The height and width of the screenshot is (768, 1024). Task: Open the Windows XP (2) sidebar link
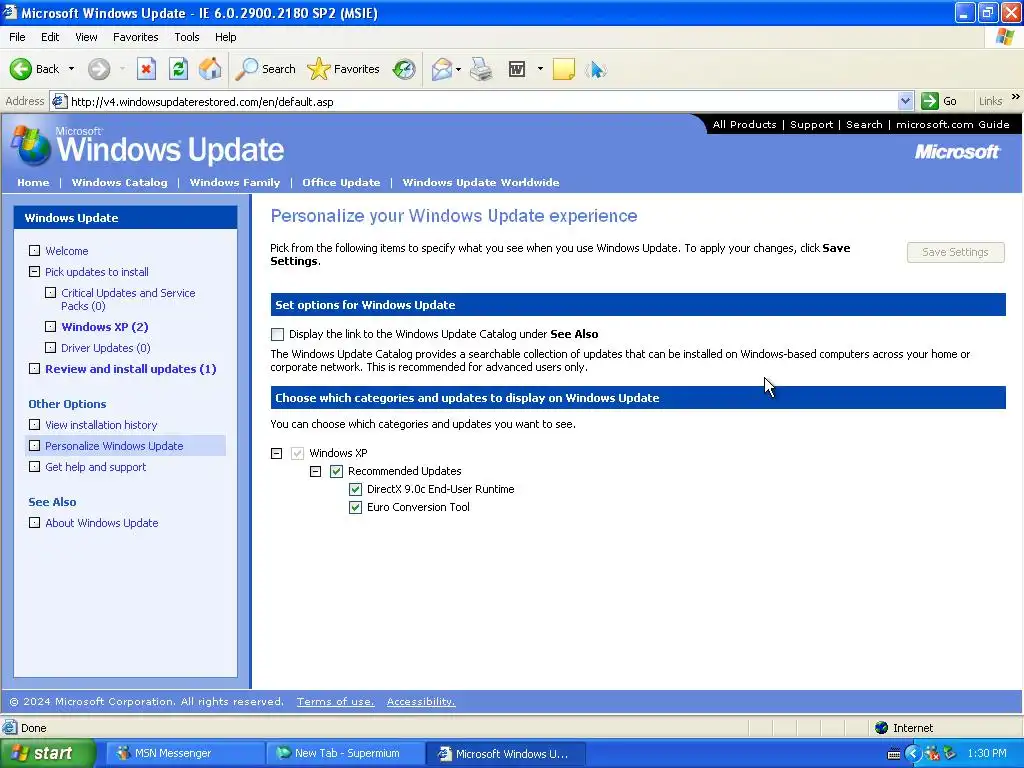[x=104, y=327]
